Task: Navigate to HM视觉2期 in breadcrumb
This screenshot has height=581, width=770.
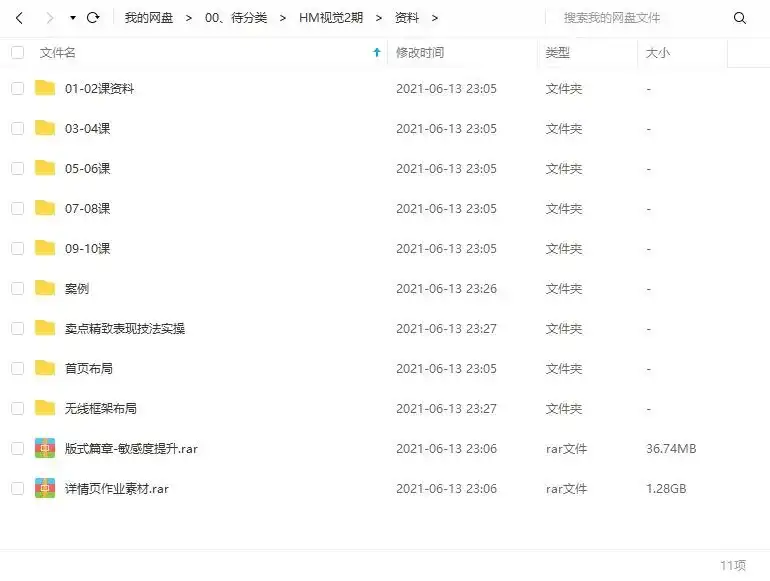Action: point(331,18)
